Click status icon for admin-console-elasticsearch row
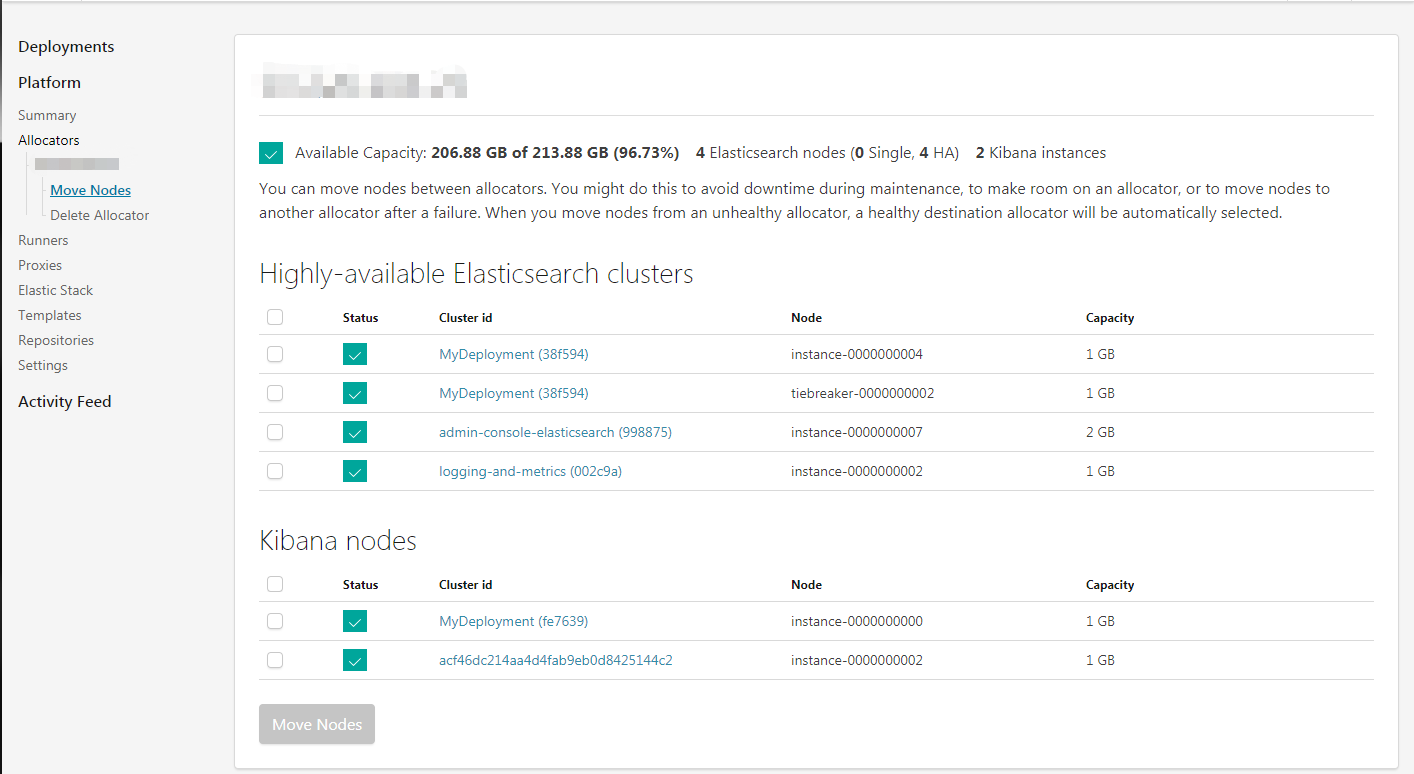The image size is (1414, 774). tap(355, 432)
